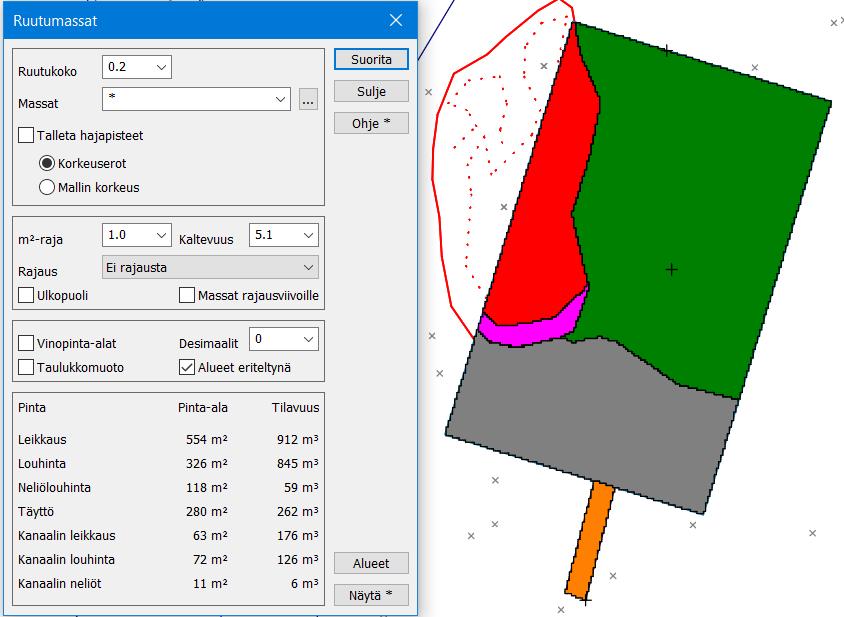Image resolution: width=844 pixels, height=617 pixels.
Task: Click the orange canal strip in drawing
Action: pos(591,538)
